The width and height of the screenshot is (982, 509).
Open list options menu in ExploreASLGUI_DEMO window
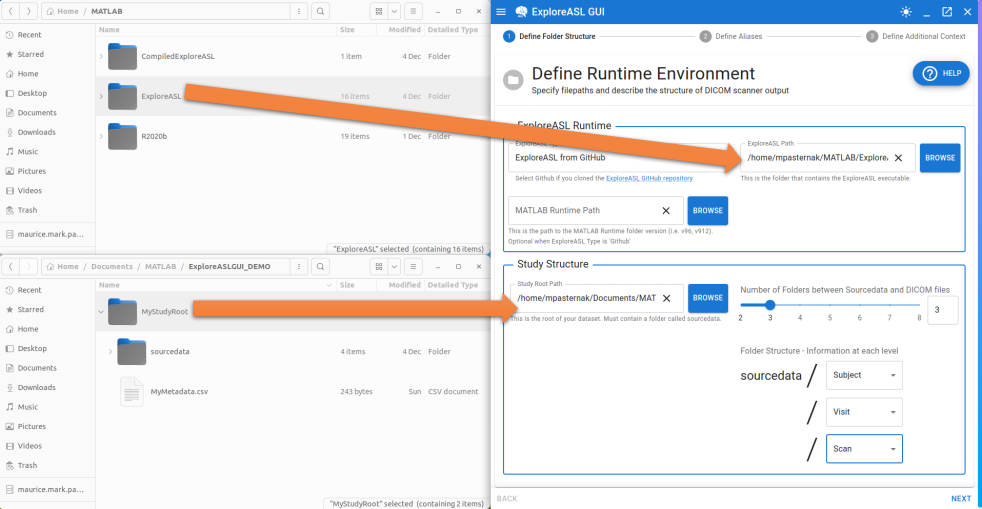point(413,267)
